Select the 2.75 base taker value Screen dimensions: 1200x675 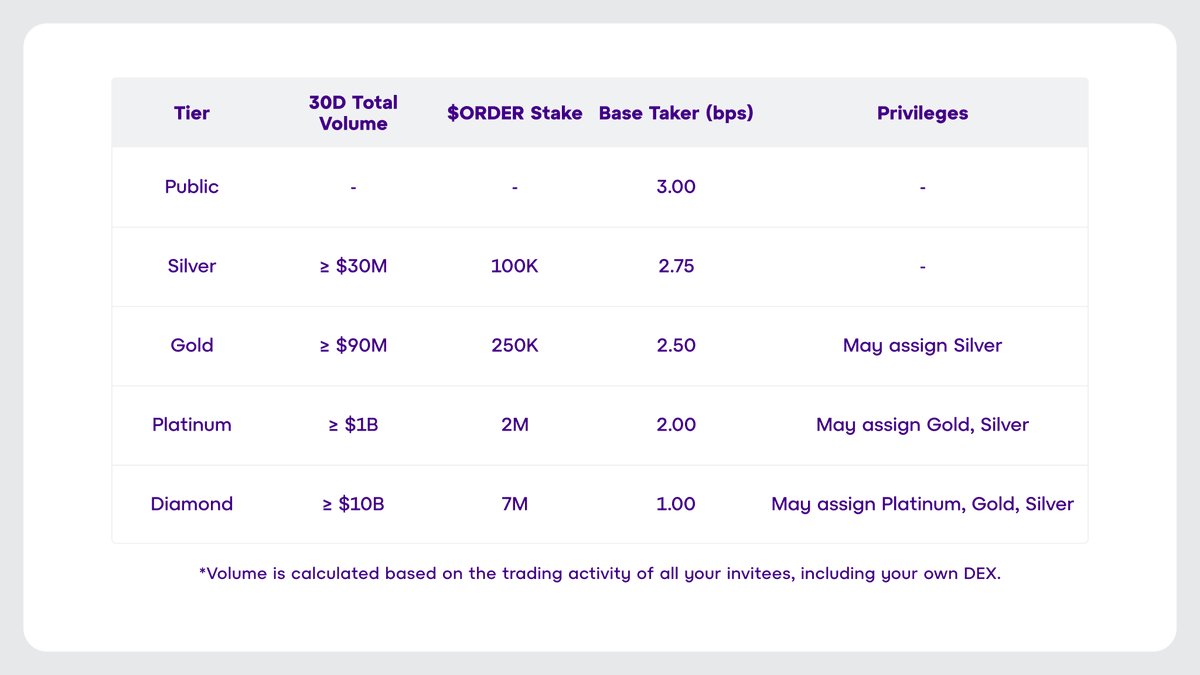pos(676,266)
